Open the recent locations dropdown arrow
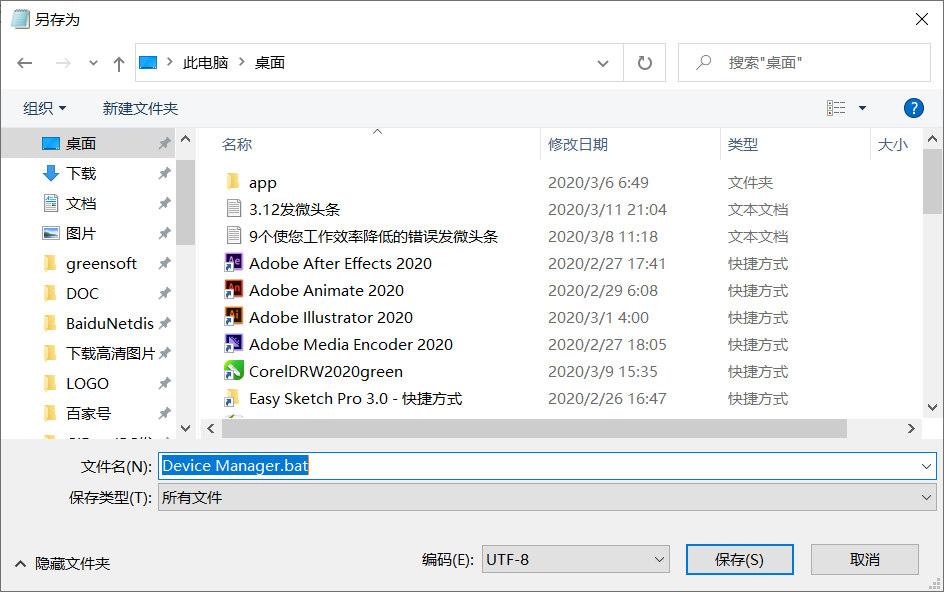The image size is (944, 592). point(93,63)
